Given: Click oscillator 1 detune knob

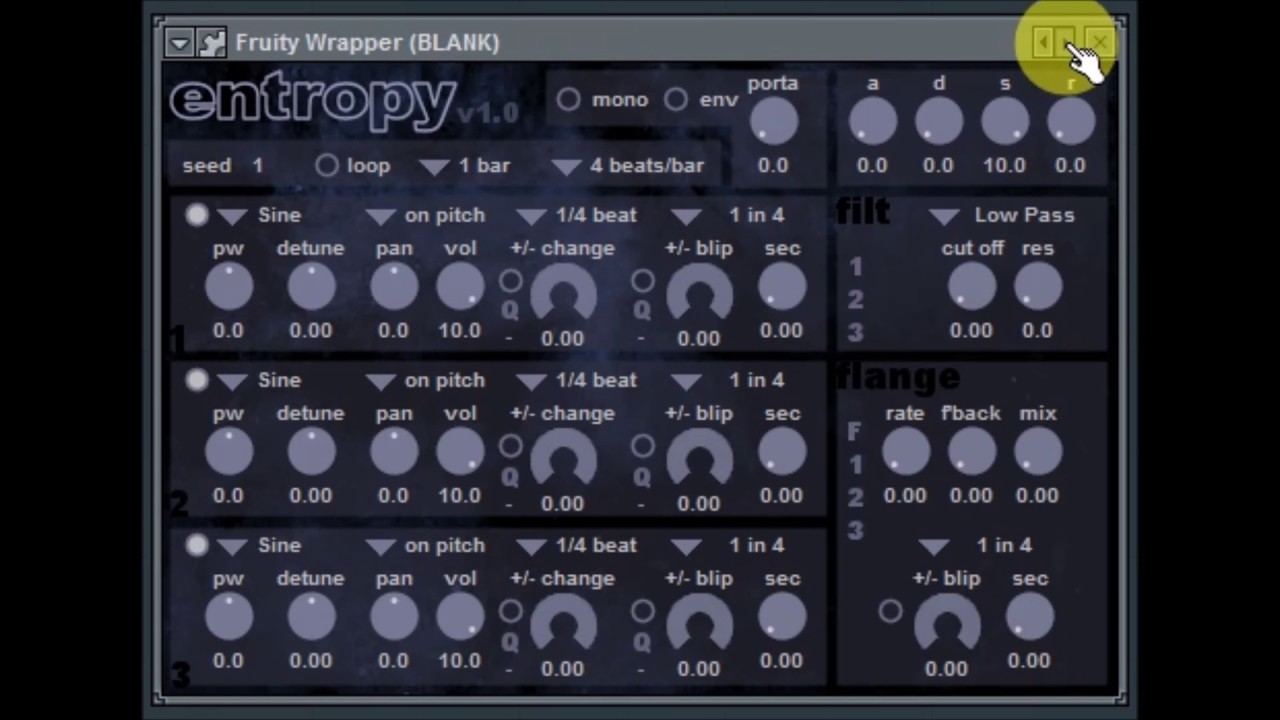Looking at the screenshot, I should [311, 288].
